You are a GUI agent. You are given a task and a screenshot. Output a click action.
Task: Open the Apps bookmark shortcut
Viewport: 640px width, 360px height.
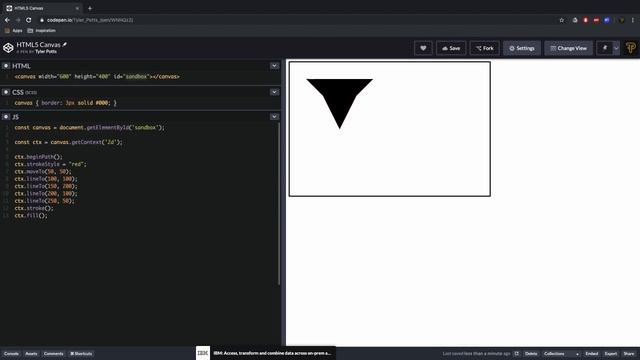pos(13,31)
